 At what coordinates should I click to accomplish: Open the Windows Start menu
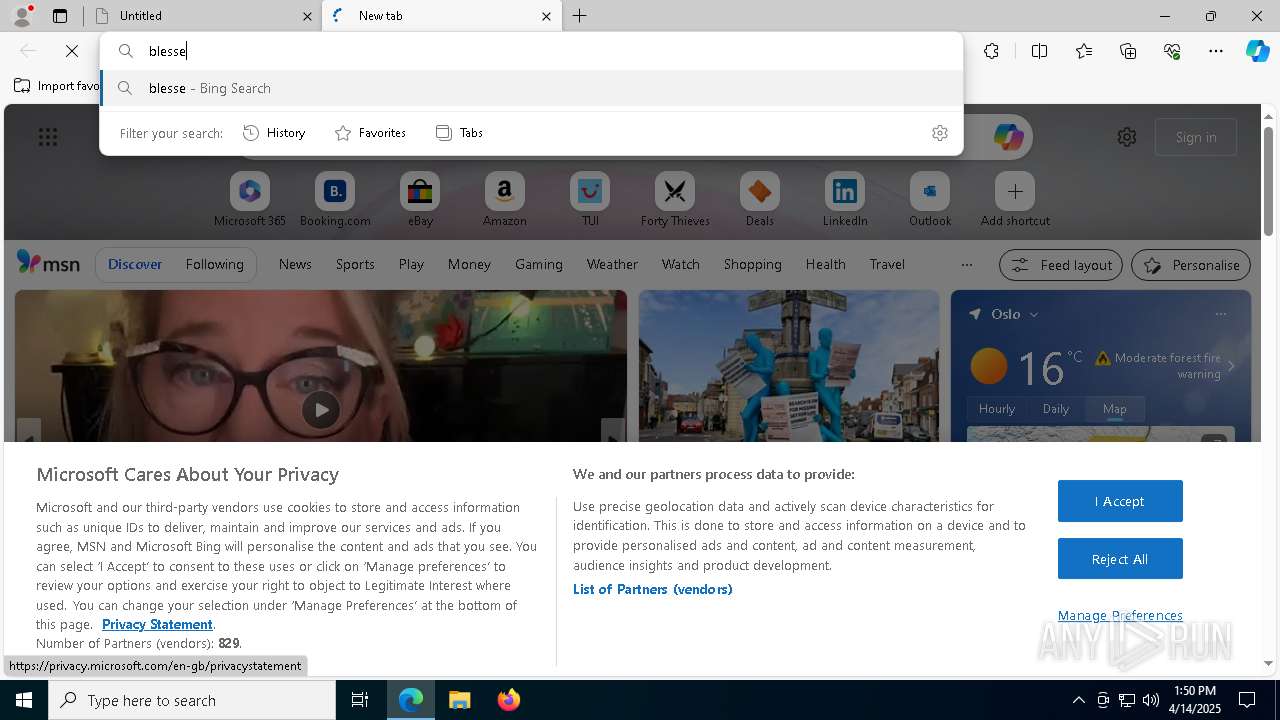click(x=24, y=700)
